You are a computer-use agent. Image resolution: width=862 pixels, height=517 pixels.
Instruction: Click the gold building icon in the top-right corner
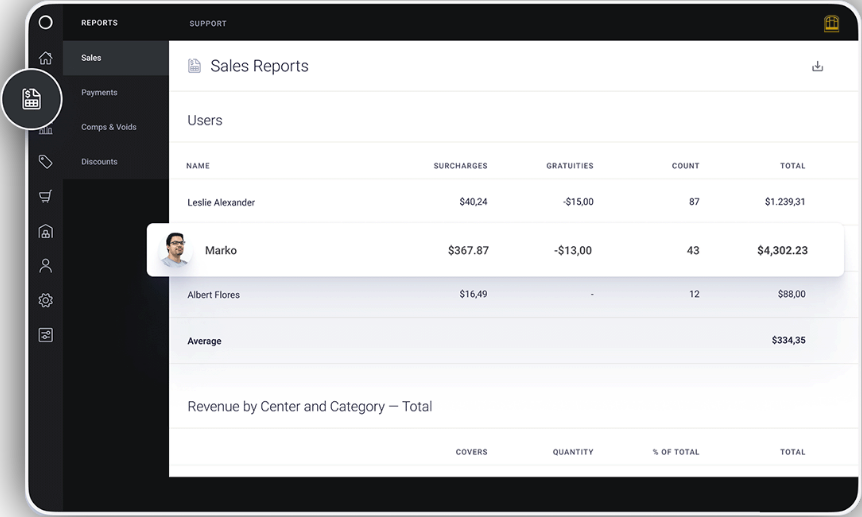(831, 24)
